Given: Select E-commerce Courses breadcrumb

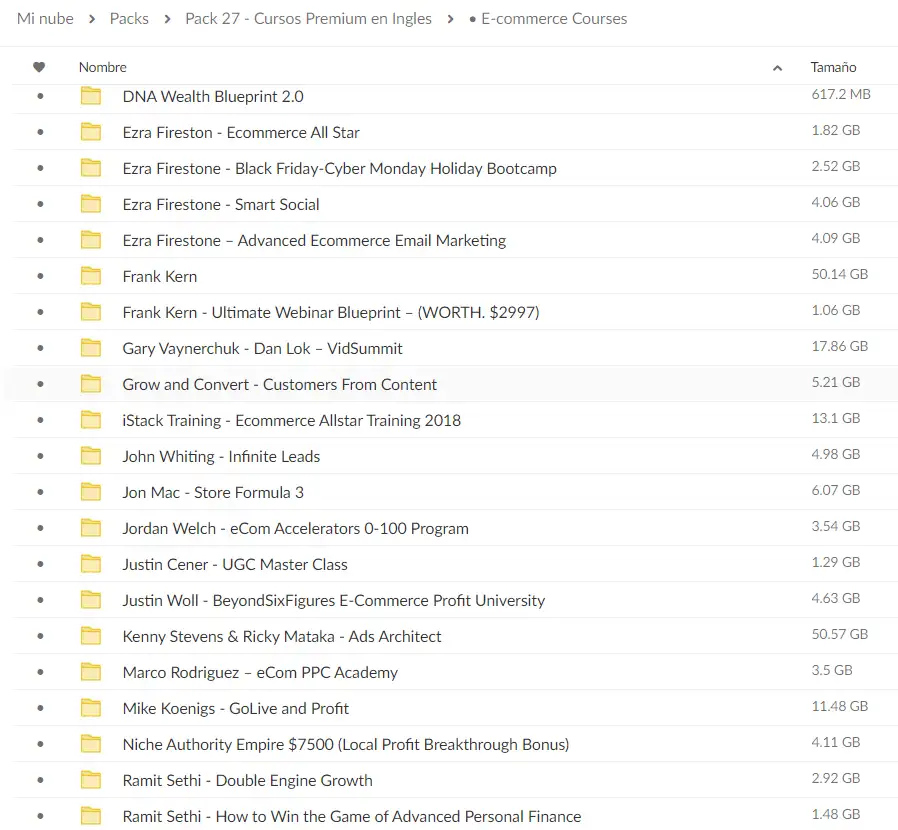Looking at the screenshot, I should tap(554, 18).
